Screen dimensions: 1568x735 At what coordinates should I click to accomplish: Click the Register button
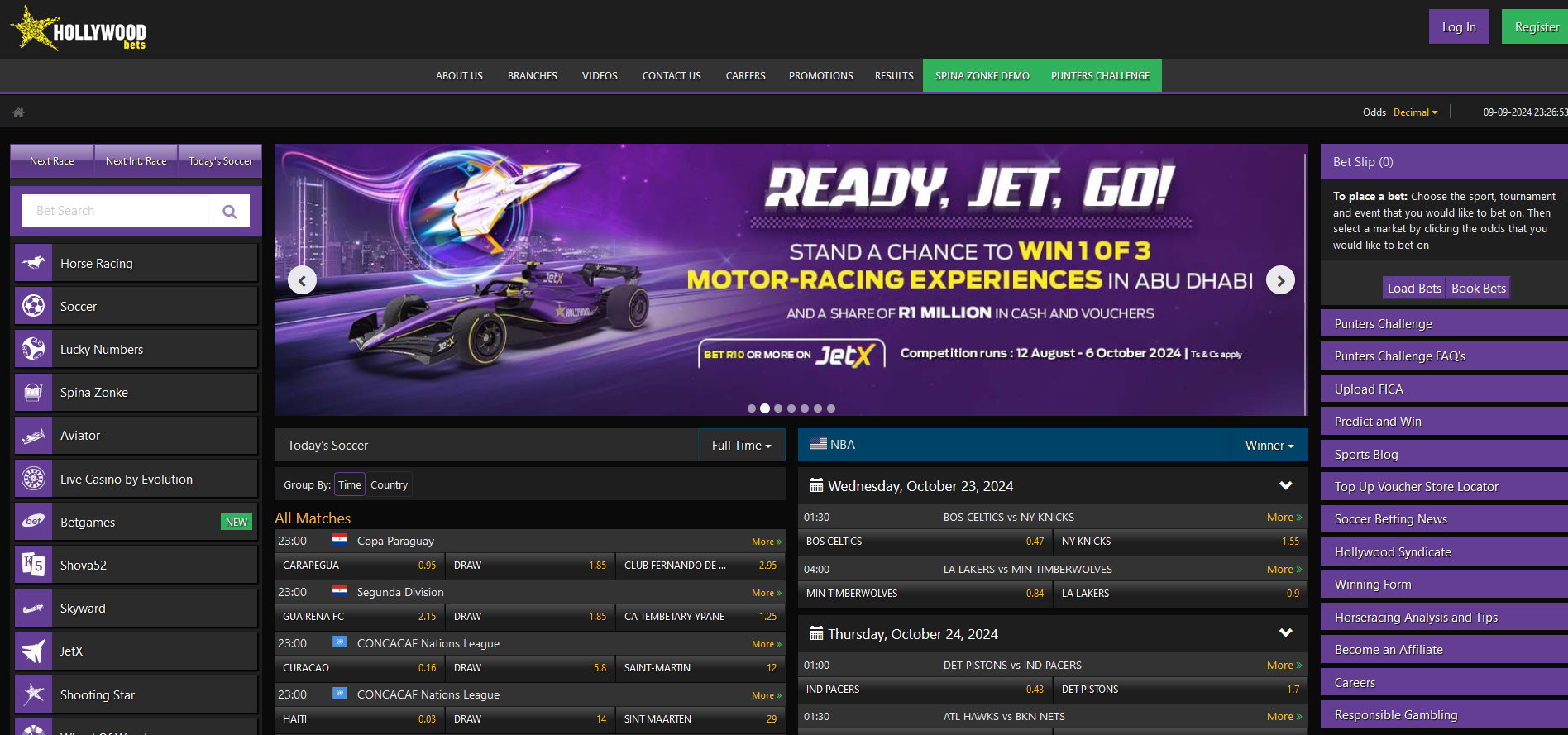pos(1536,27)
